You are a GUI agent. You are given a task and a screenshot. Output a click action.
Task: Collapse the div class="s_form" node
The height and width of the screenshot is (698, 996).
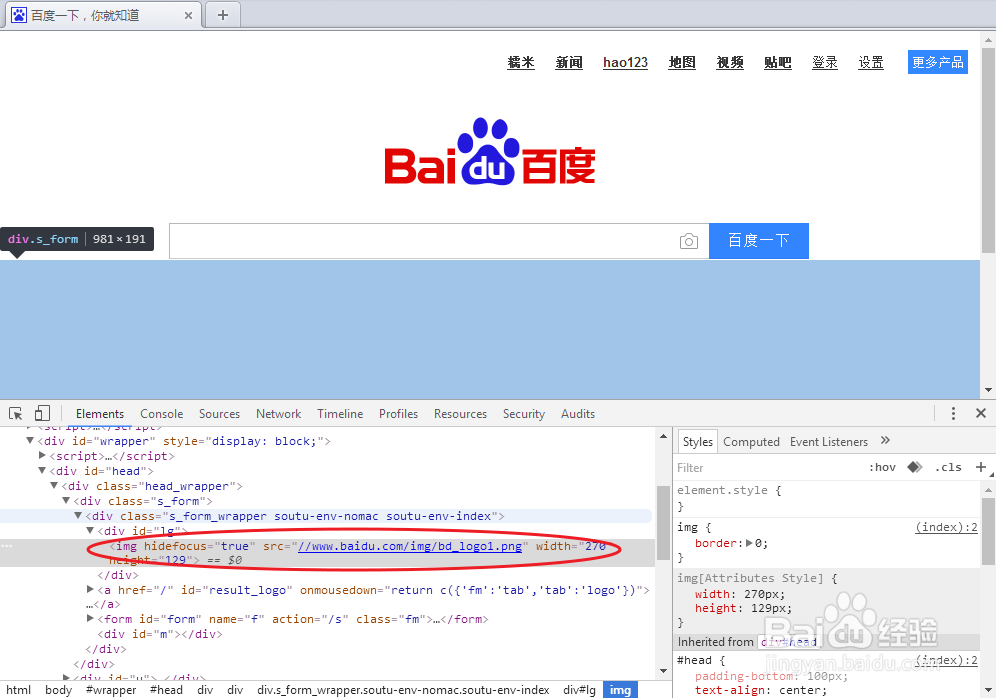click(x=66, y=500)
